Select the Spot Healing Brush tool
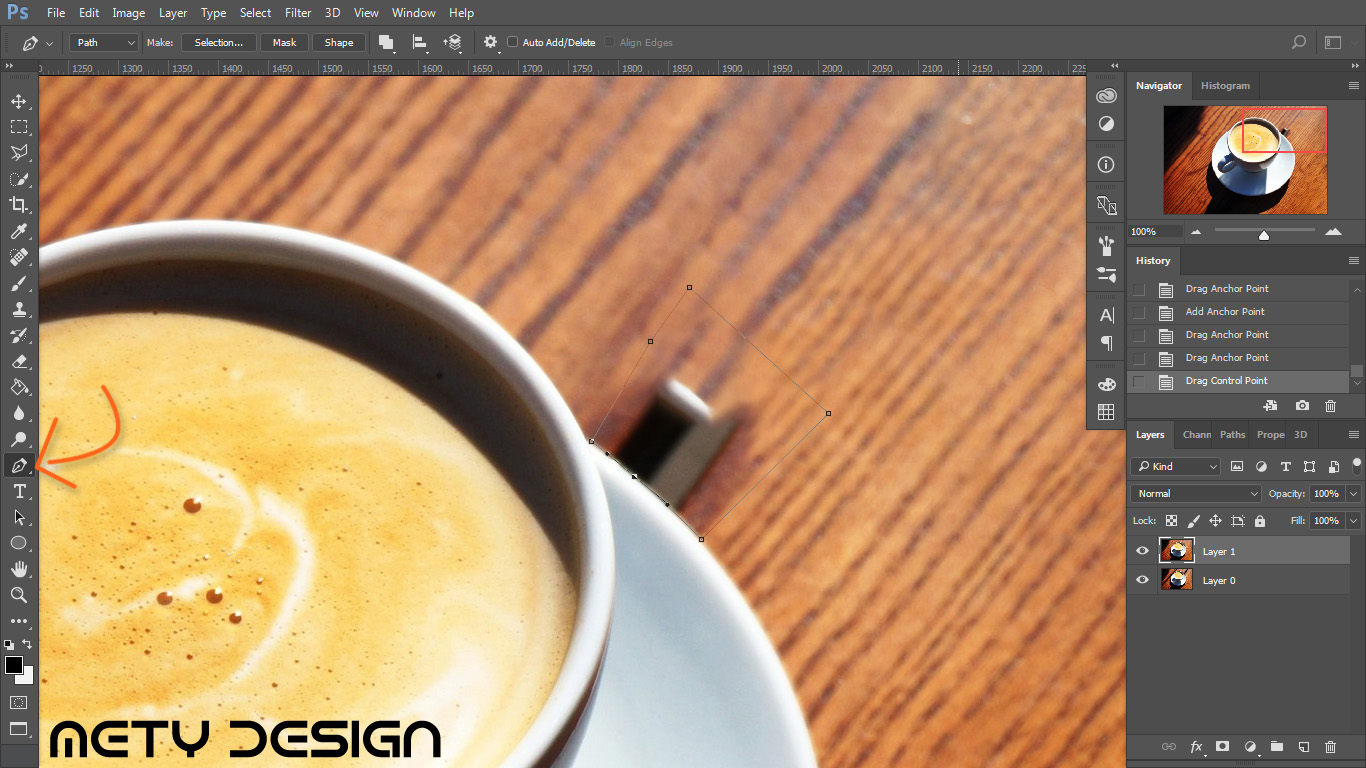The height and width of the screenshot is (768, 1366). [19, 257]
